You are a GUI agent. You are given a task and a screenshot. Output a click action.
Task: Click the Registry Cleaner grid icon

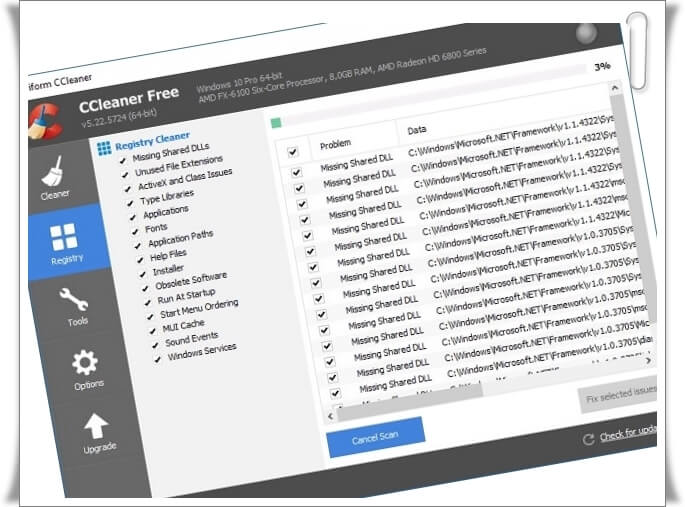[x=104, y=148]
